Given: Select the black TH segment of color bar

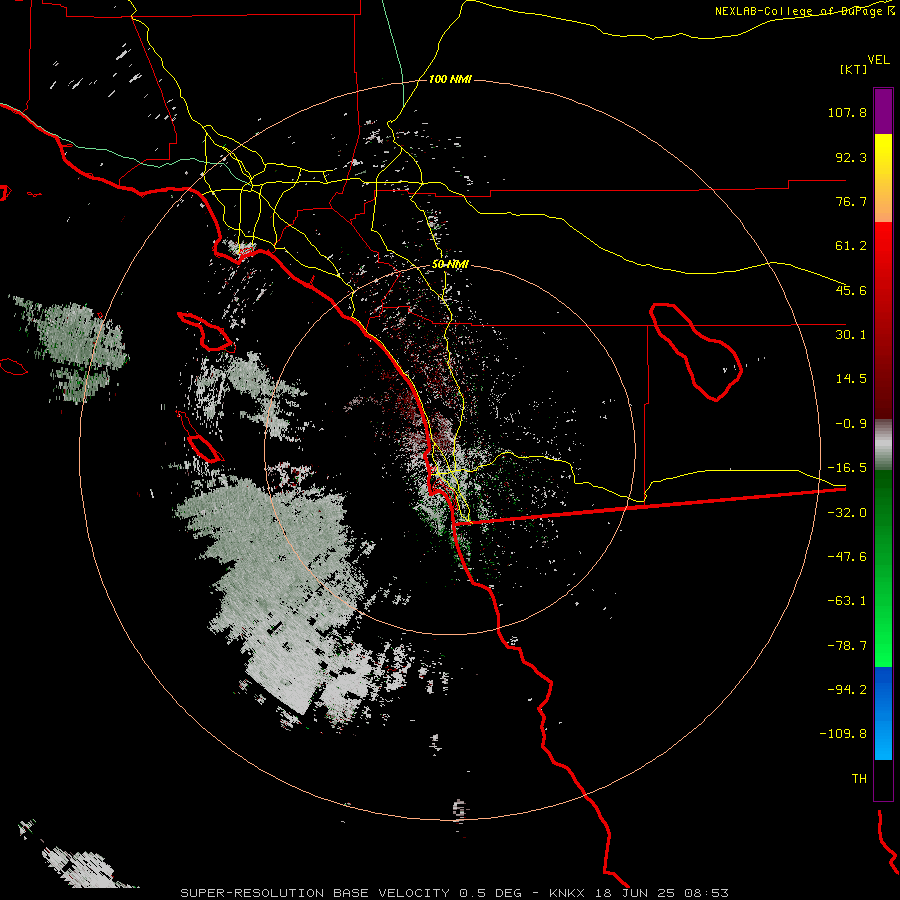Looking at the screenshot, I should 883,780.
